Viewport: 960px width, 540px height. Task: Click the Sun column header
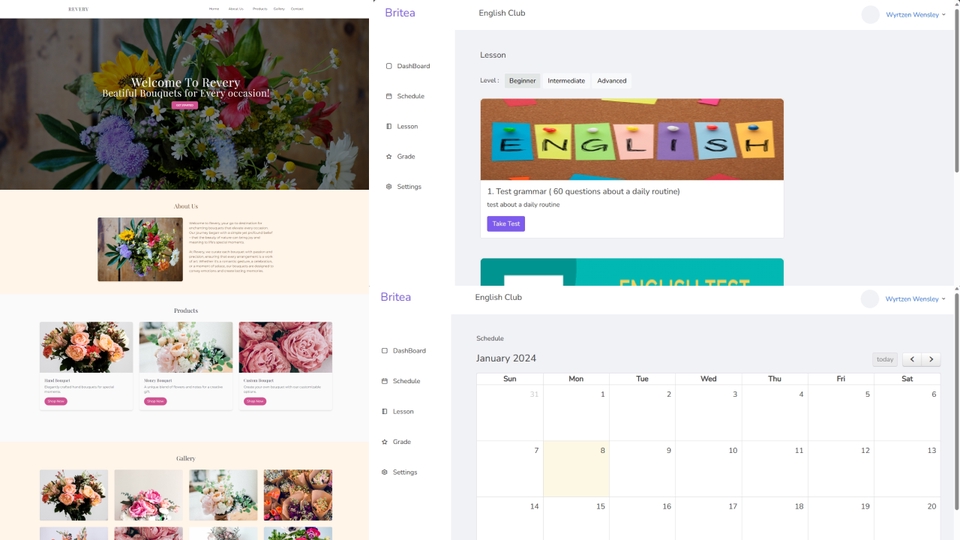tap(510, 379)
